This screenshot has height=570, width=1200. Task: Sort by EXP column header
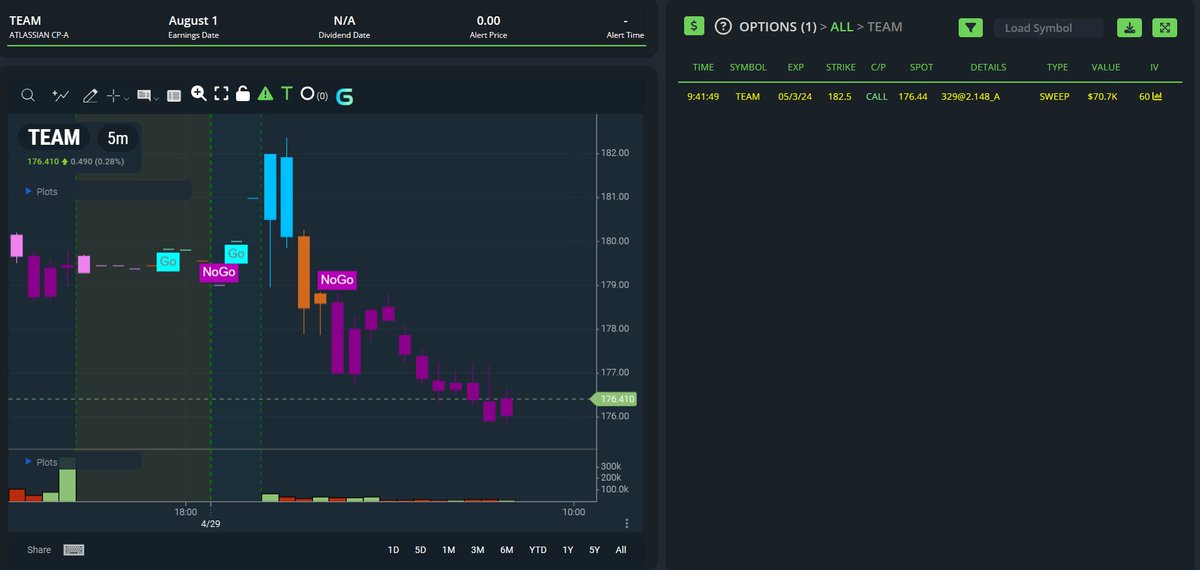pos(796,67)
